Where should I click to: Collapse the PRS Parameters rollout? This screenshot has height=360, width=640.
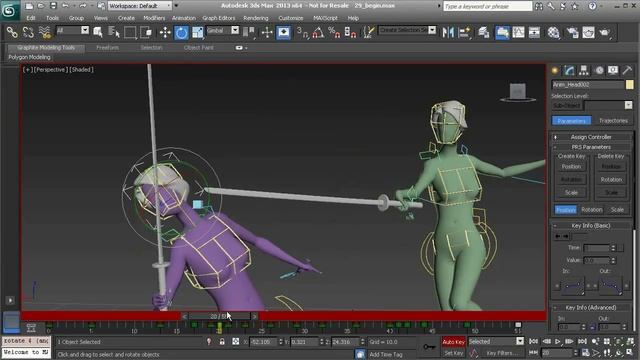591,147
